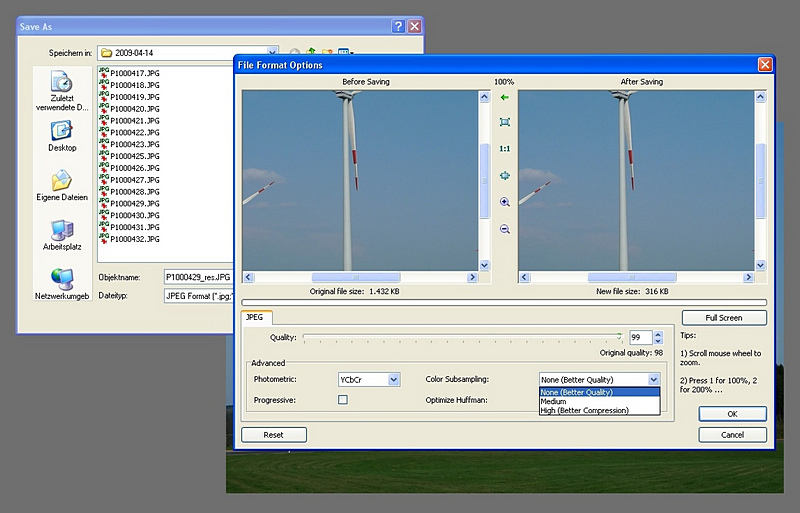The image size is (800, 513).
Task: Click After Saving preview scroll-up arrow
Action: point(760,97)
